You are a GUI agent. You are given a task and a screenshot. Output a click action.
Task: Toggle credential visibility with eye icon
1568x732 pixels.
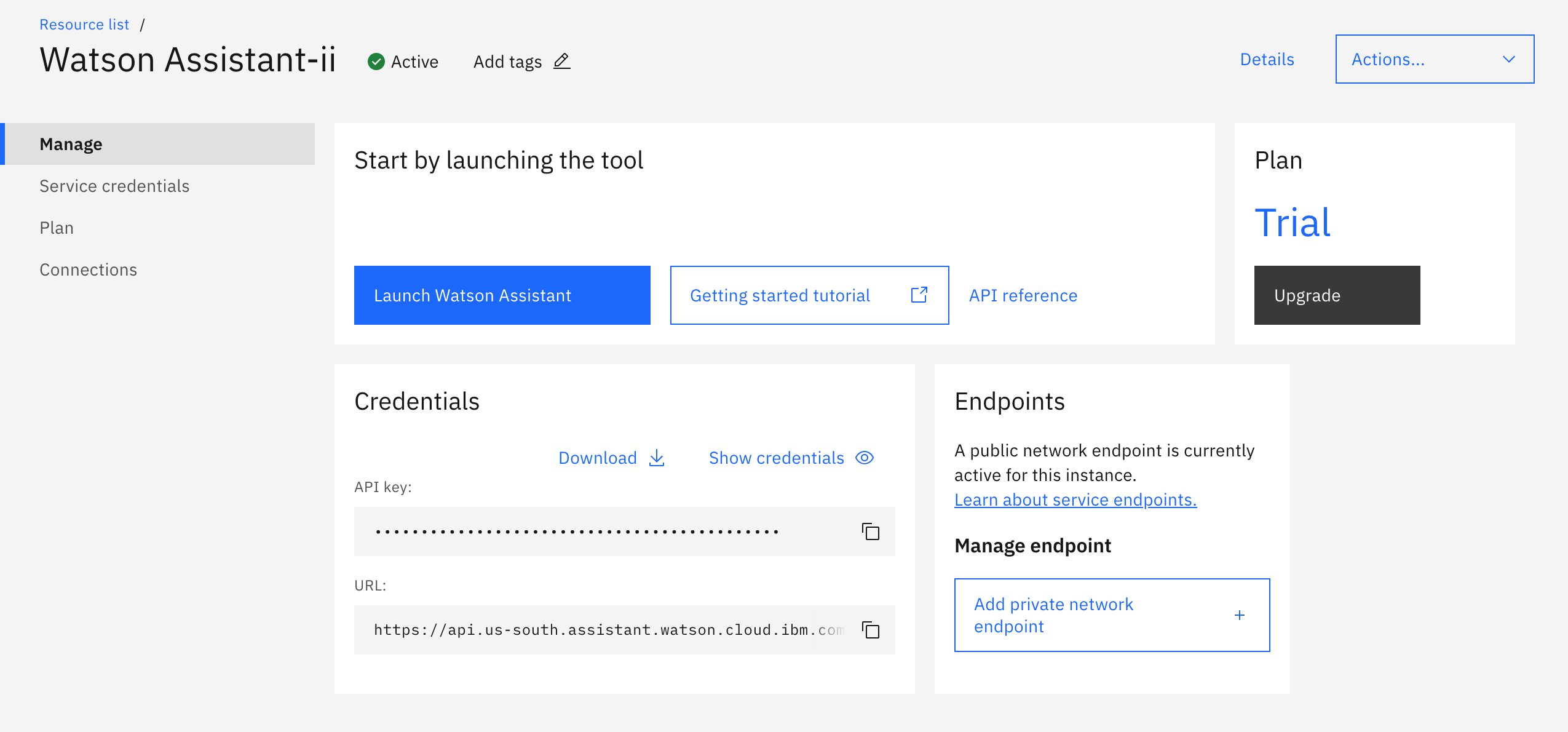(865, 458)
